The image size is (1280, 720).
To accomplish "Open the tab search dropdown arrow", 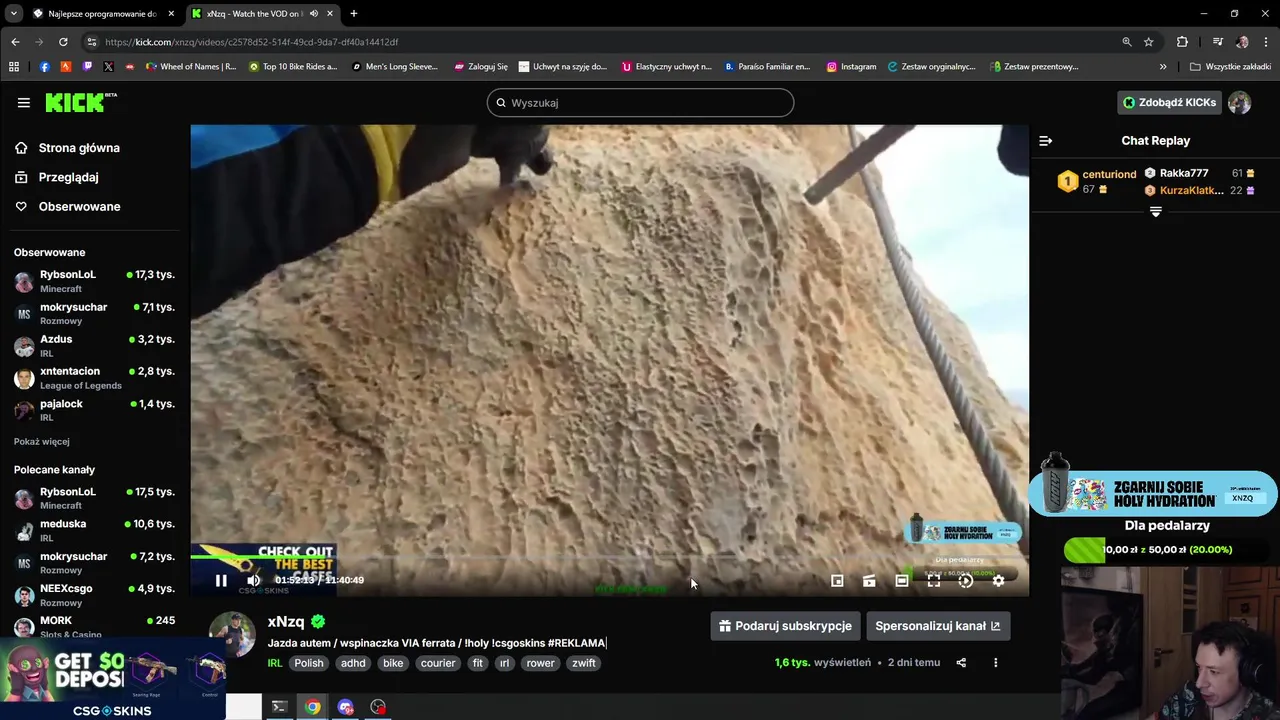I will [13, 14].
